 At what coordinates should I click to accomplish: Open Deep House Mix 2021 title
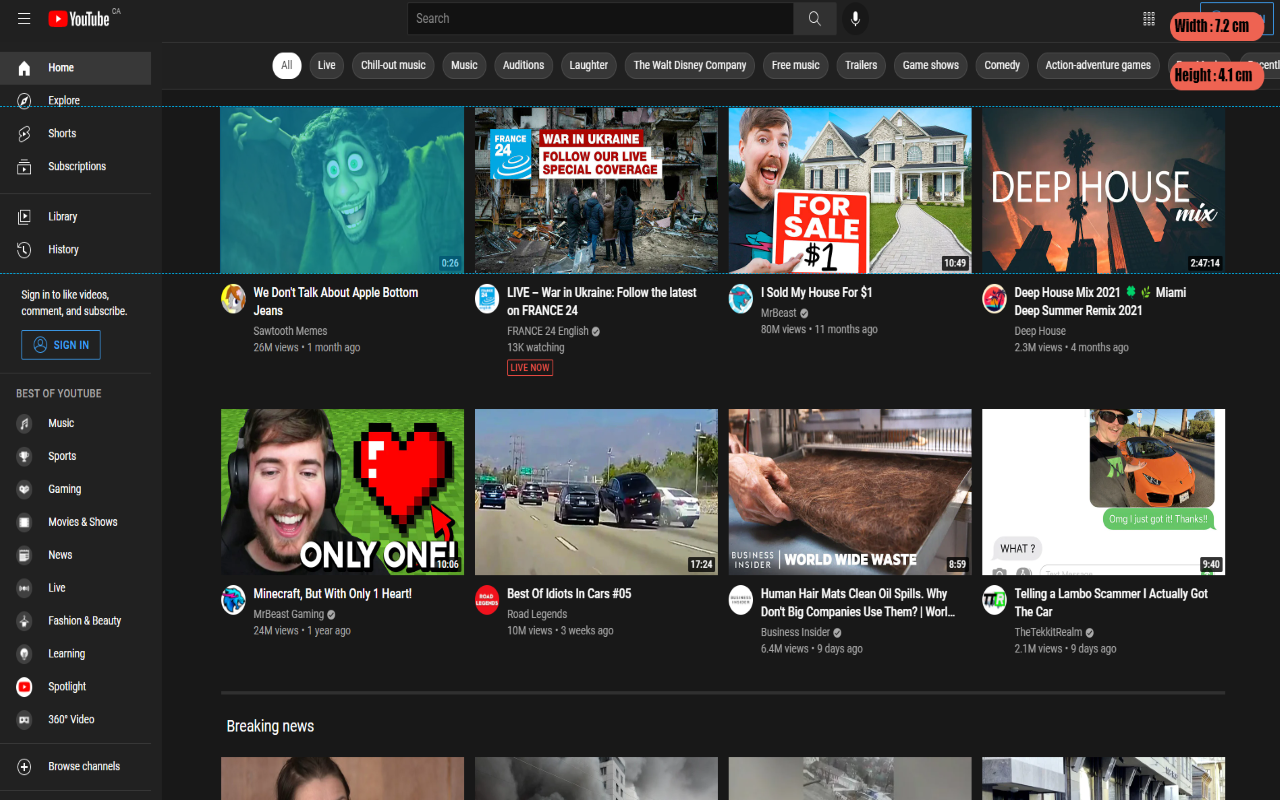(x=1100, y=302)
